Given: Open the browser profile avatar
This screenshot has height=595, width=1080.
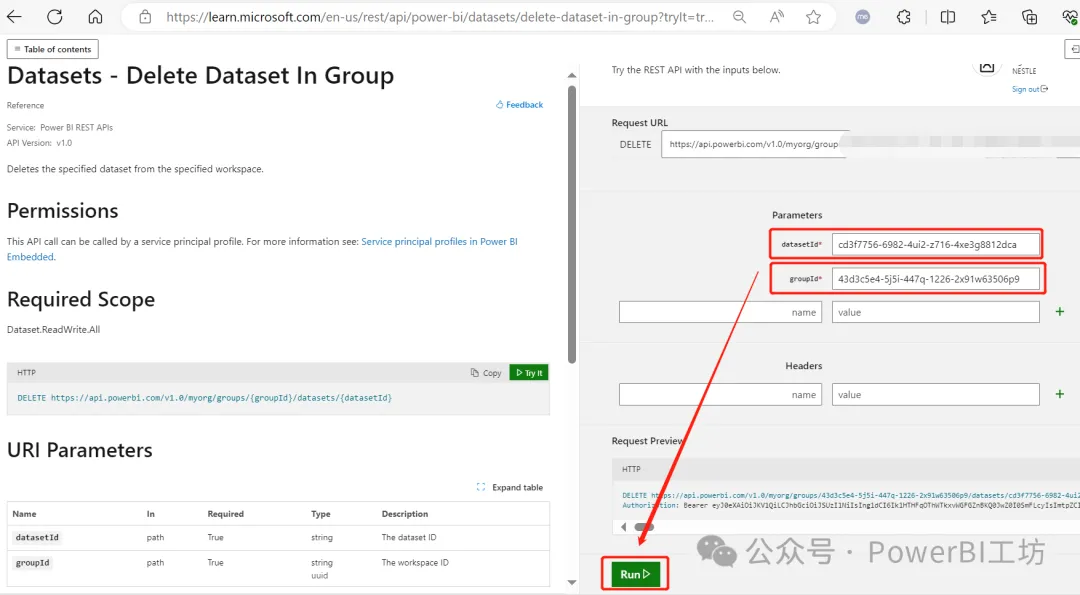Looking at the screenshot, I should point(862,17).
